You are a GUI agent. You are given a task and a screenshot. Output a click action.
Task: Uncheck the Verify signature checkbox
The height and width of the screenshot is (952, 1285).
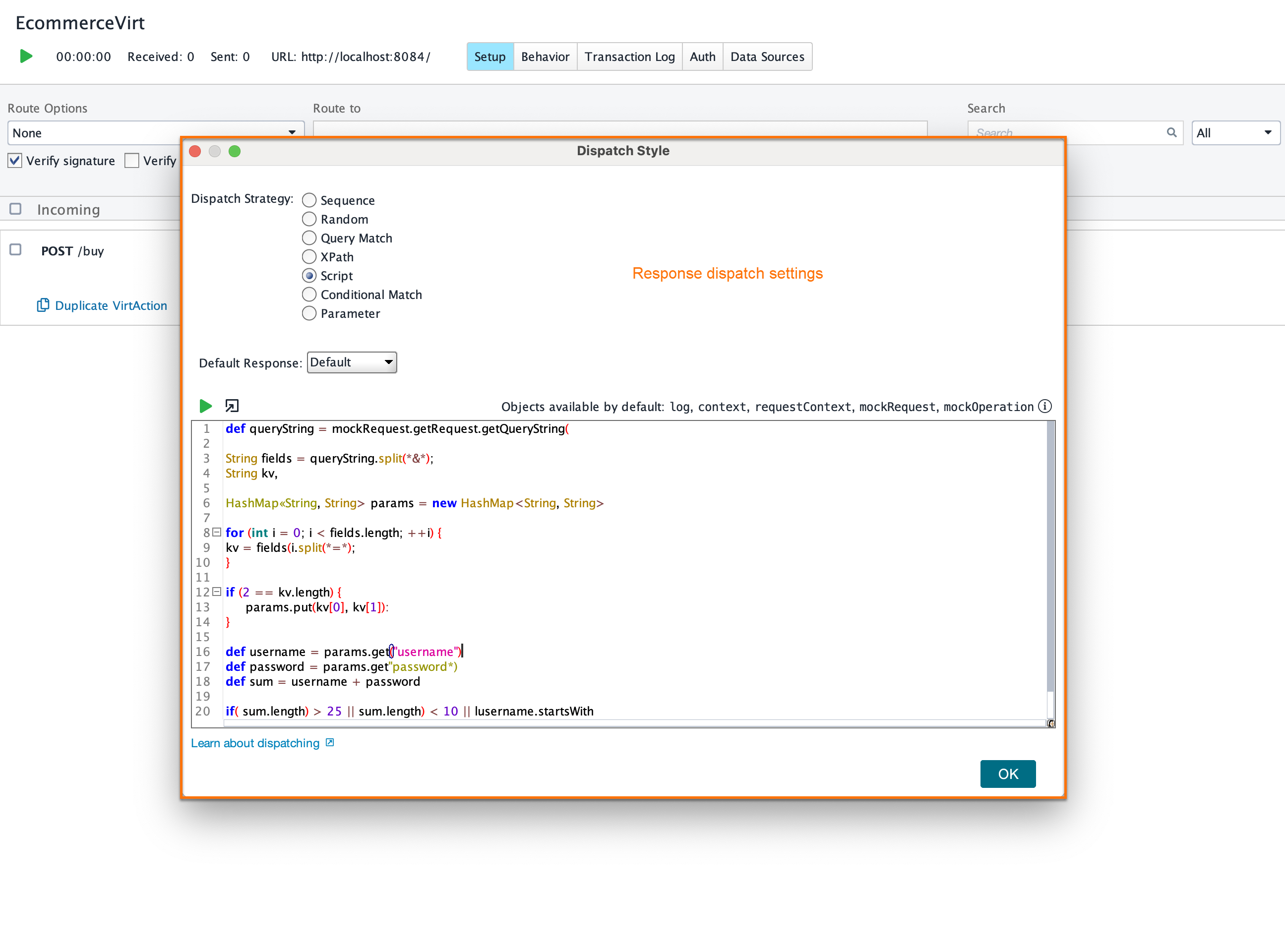[x=14, y=160]
